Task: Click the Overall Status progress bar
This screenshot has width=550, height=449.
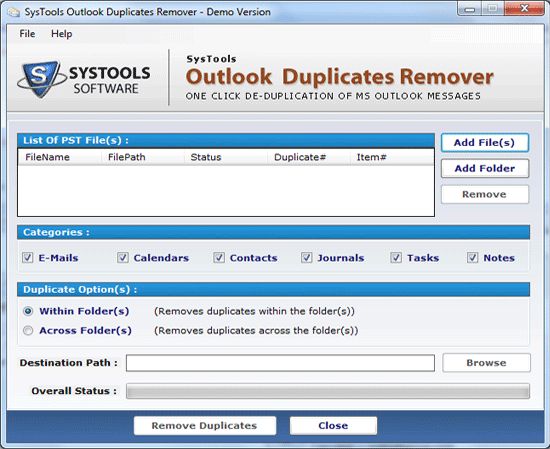Action: click(328, 391)
